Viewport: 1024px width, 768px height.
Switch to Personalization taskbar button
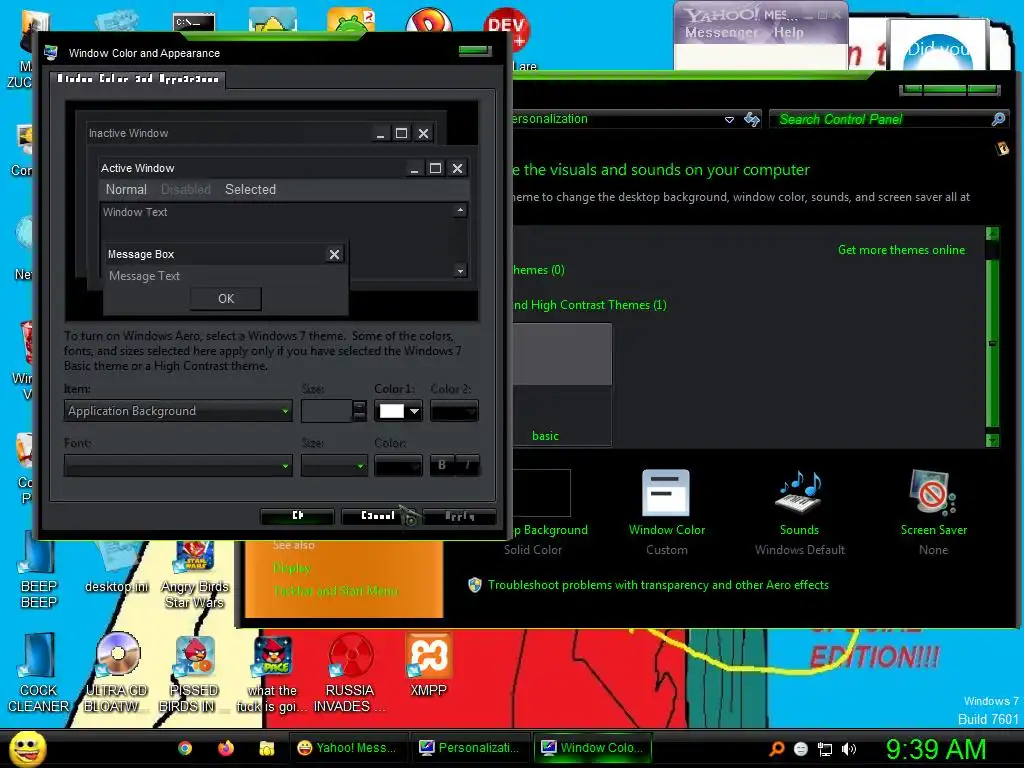point(469,748)
